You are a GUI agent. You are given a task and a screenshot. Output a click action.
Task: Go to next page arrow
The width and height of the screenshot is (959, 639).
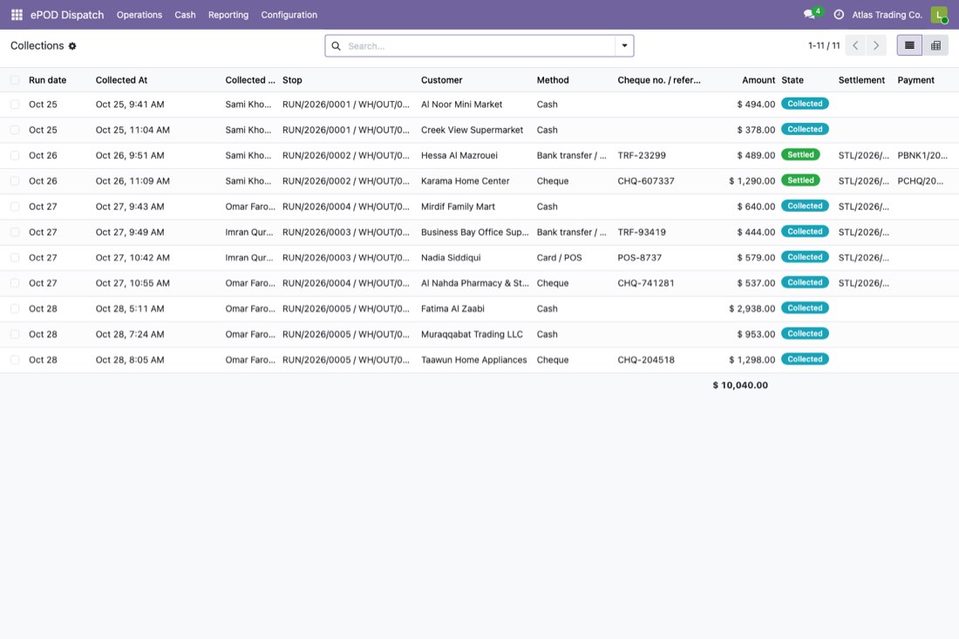[876, 45]
